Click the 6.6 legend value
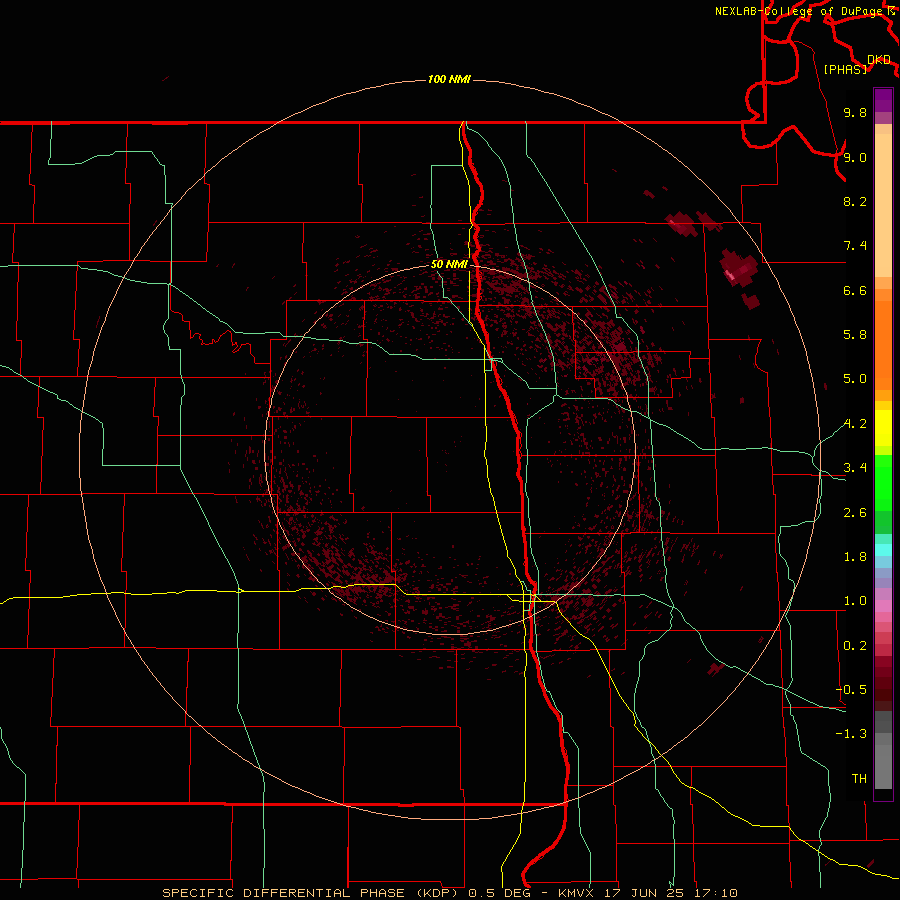 tap(855, 290)
